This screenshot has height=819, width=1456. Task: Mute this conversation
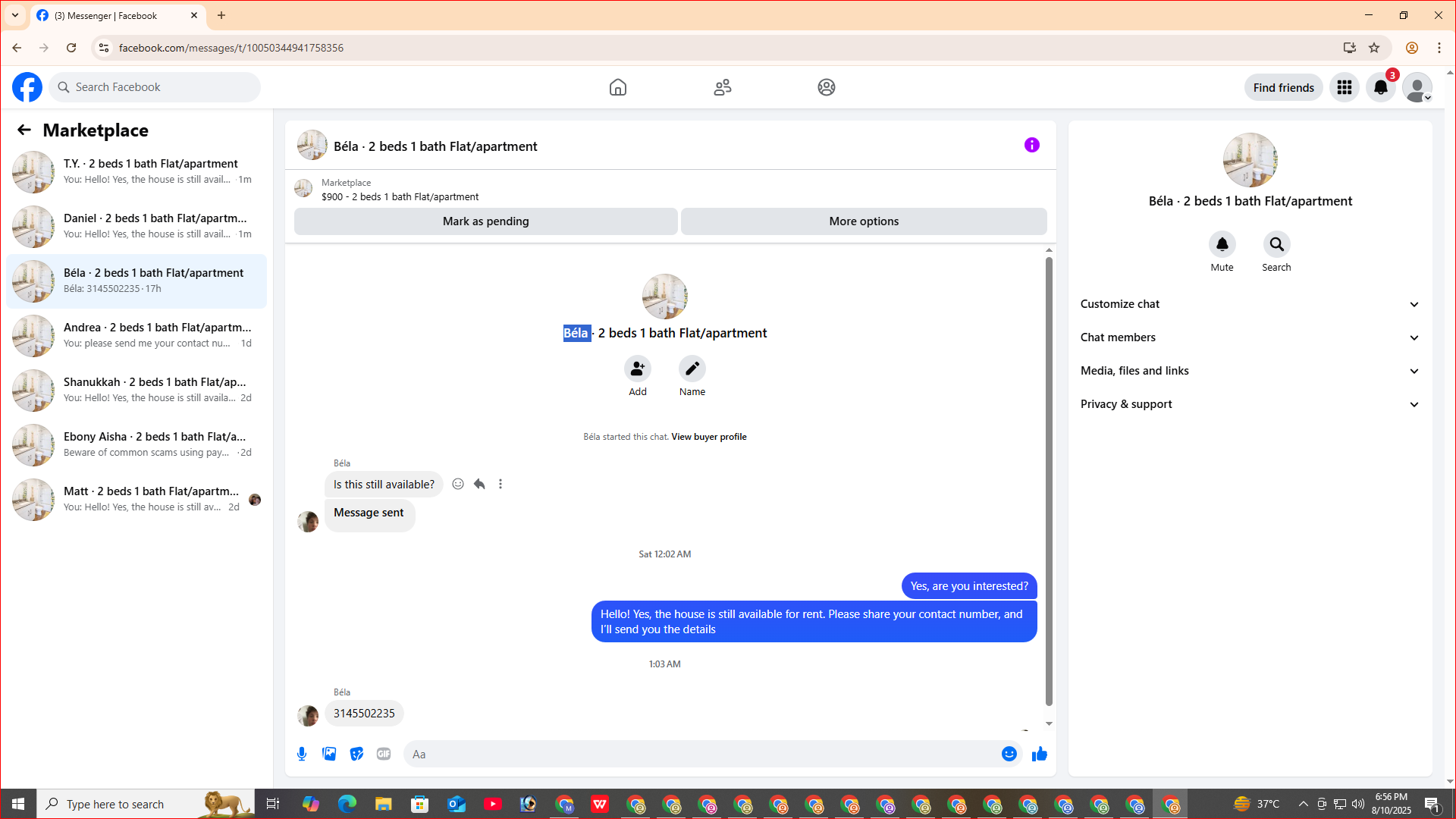(x=1222, y=245)
